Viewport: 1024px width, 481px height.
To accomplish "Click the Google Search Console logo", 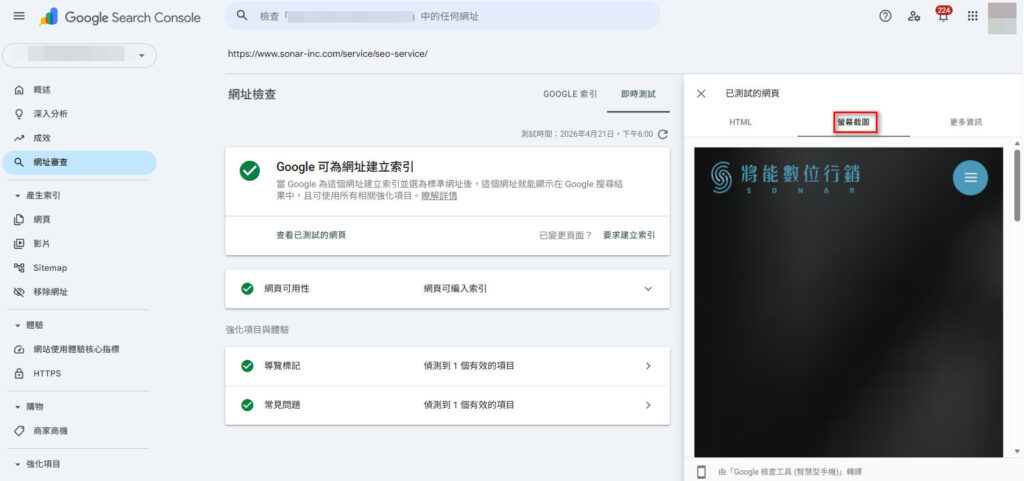I will [120, 17].
